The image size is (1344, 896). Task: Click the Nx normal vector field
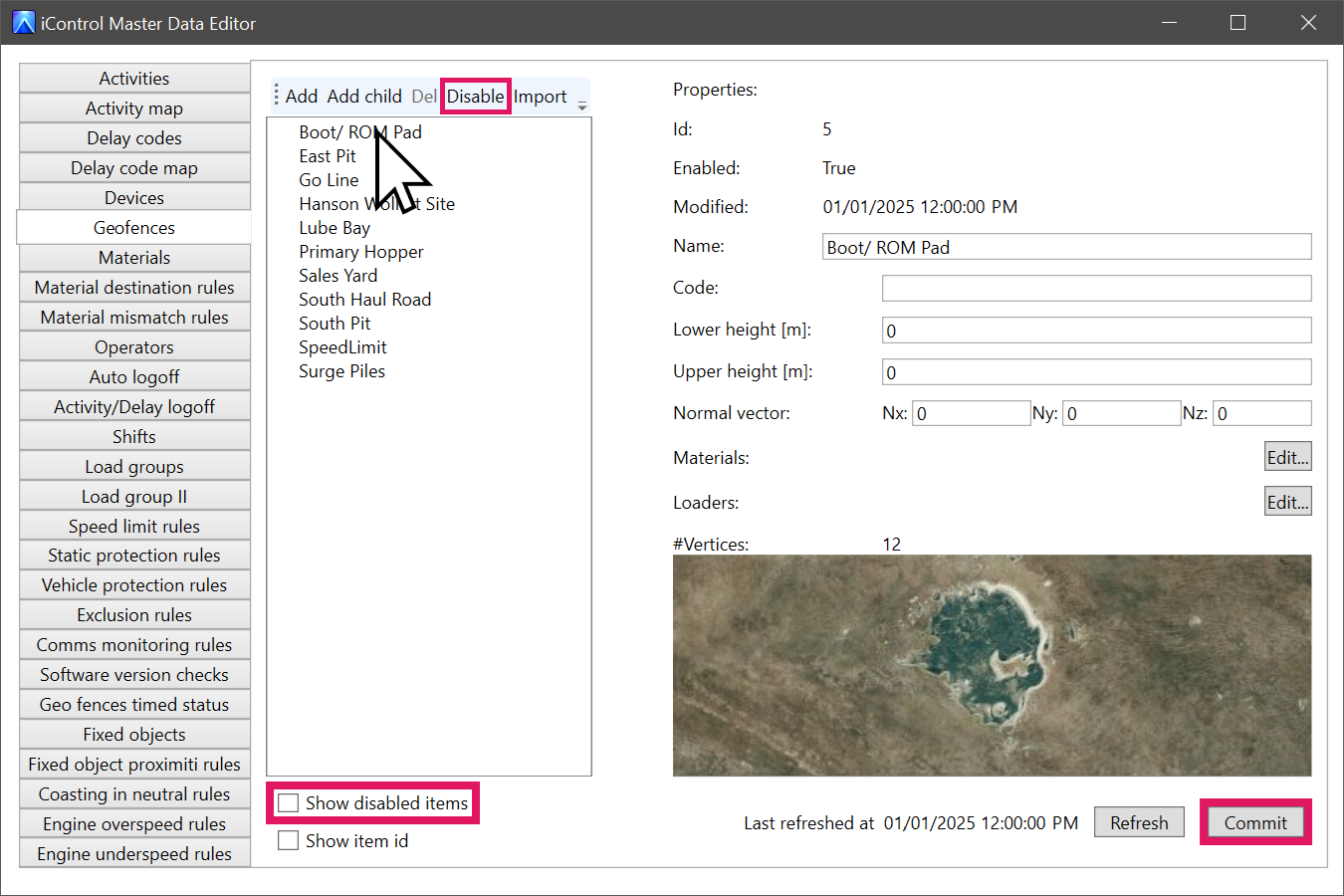971,413
